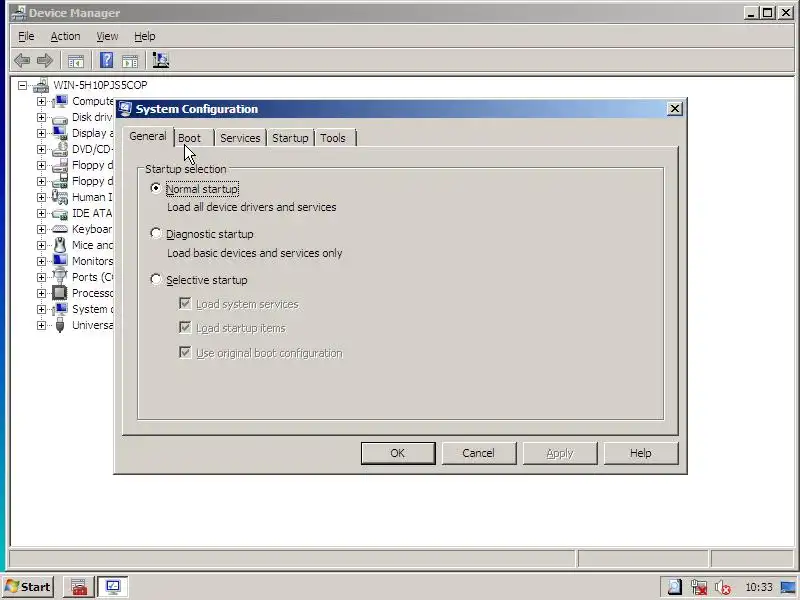Toggle the Show/Hide Console Tree toolbar icon
The image size is (800, 600).
tap(76, 61)
